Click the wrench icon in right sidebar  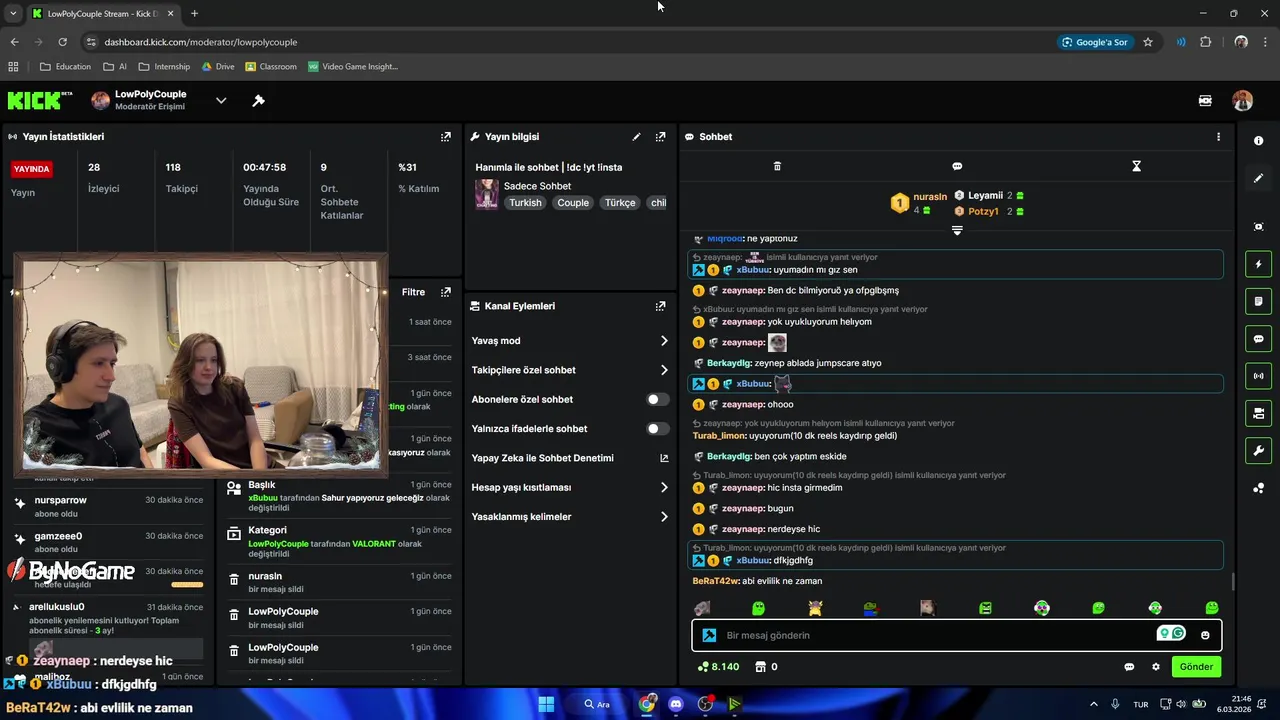point(1258,450)
